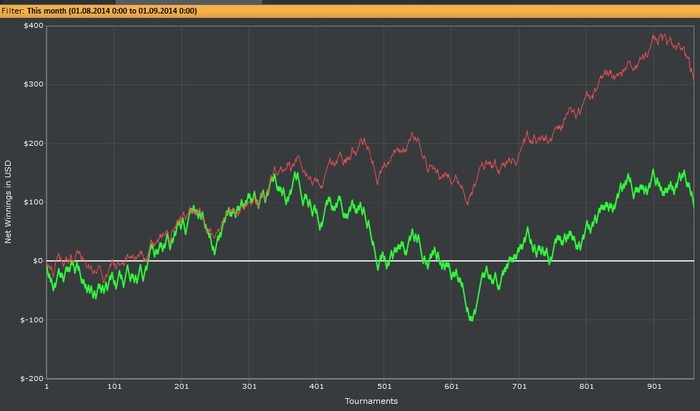Click the x-axis label 601

(x=451, y=386)
